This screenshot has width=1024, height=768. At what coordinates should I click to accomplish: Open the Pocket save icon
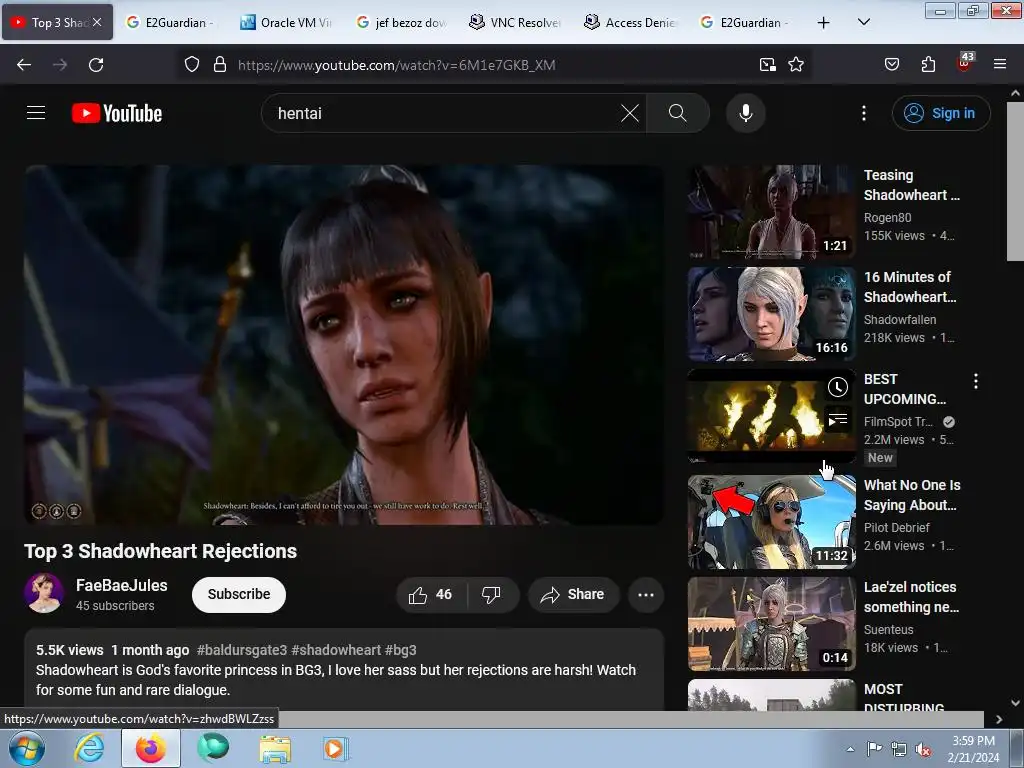coord(891,65)
